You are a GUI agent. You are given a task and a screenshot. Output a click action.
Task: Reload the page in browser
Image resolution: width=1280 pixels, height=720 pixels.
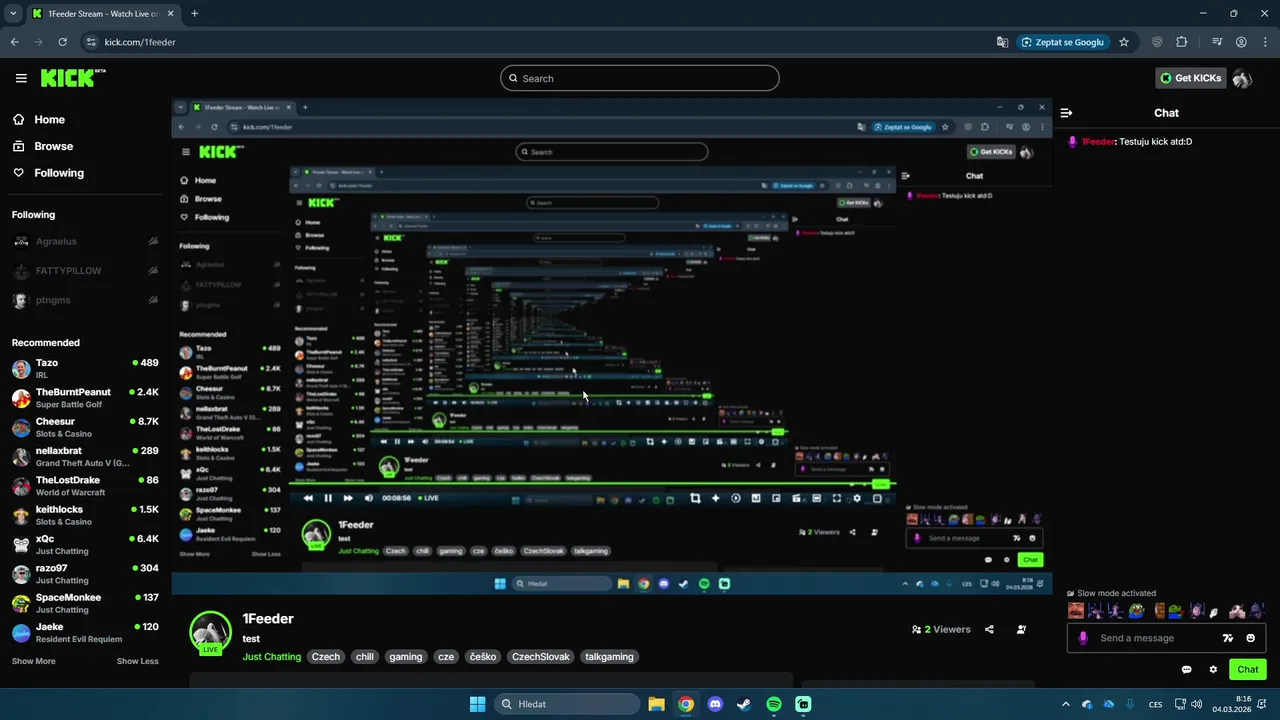(62, 42)
